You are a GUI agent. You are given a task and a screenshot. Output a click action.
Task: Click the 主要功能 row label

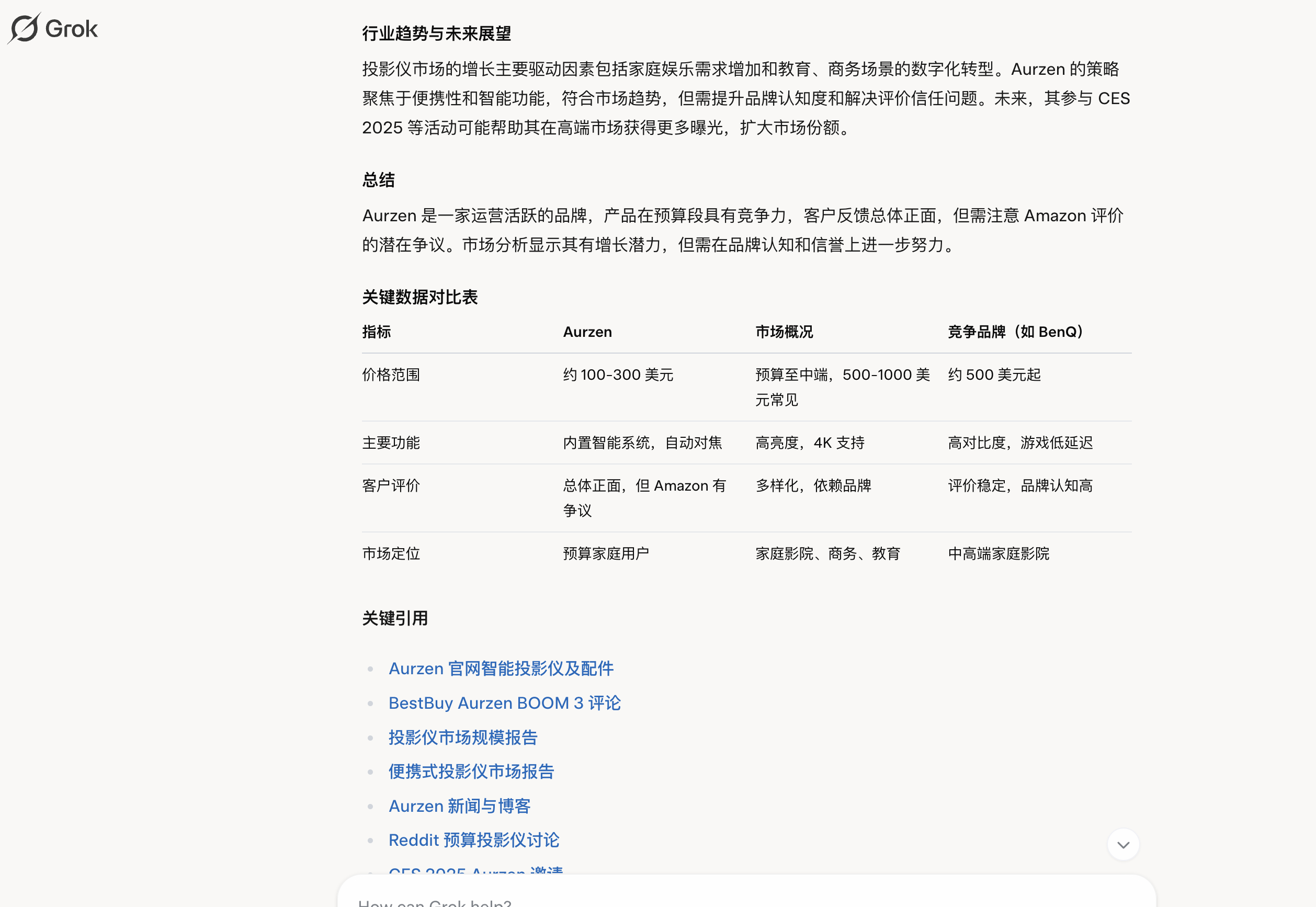pos(391,443)
